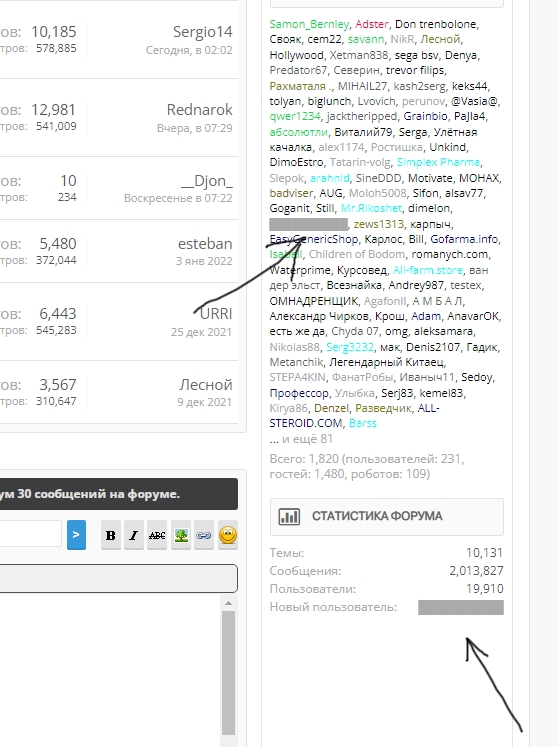The image size is (559, 747).
Task: Click the scrollbar up arrow in chat
Action: 228,603
